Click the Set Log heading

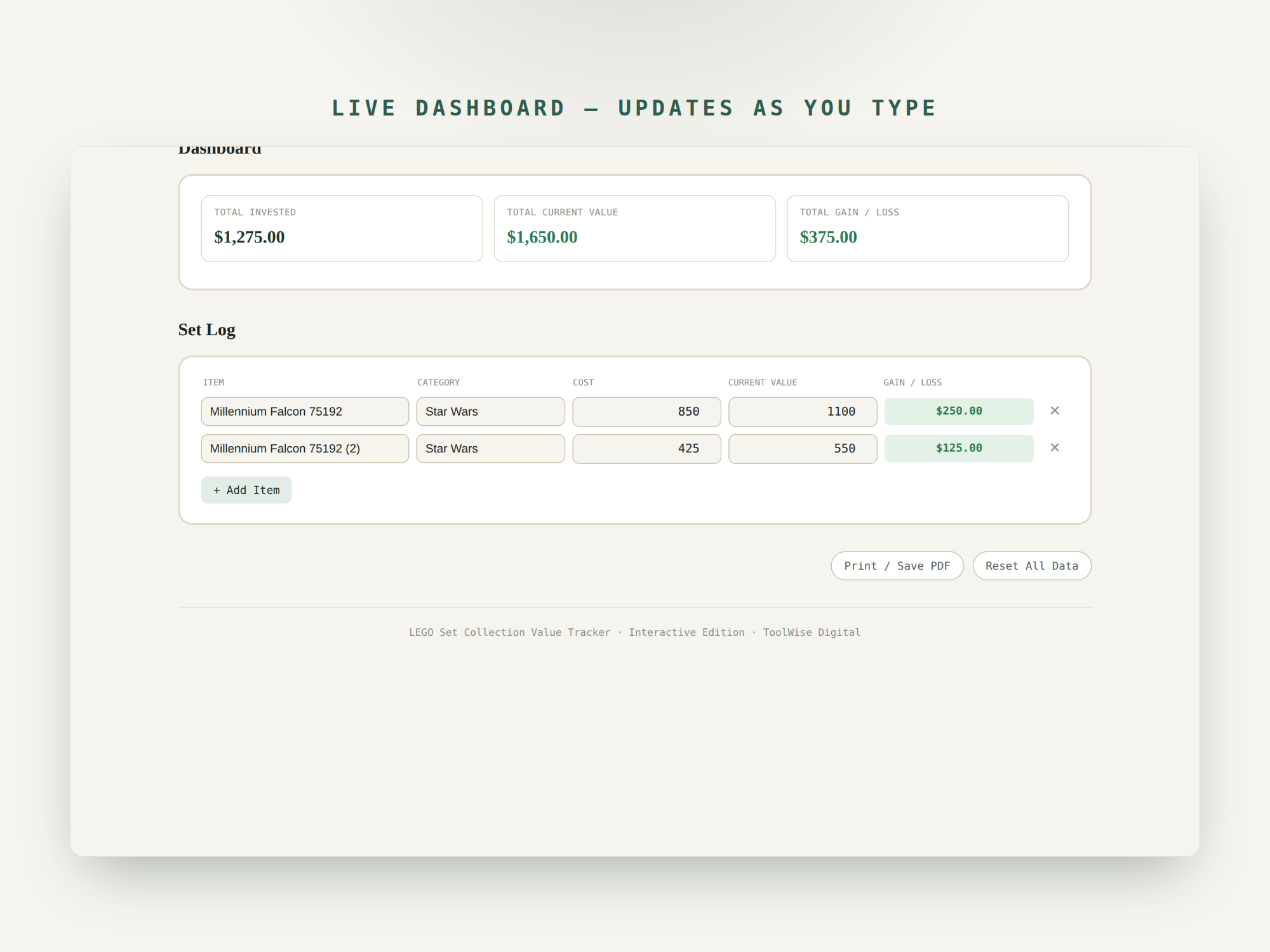pyautogui.click(x=207, y=329)
